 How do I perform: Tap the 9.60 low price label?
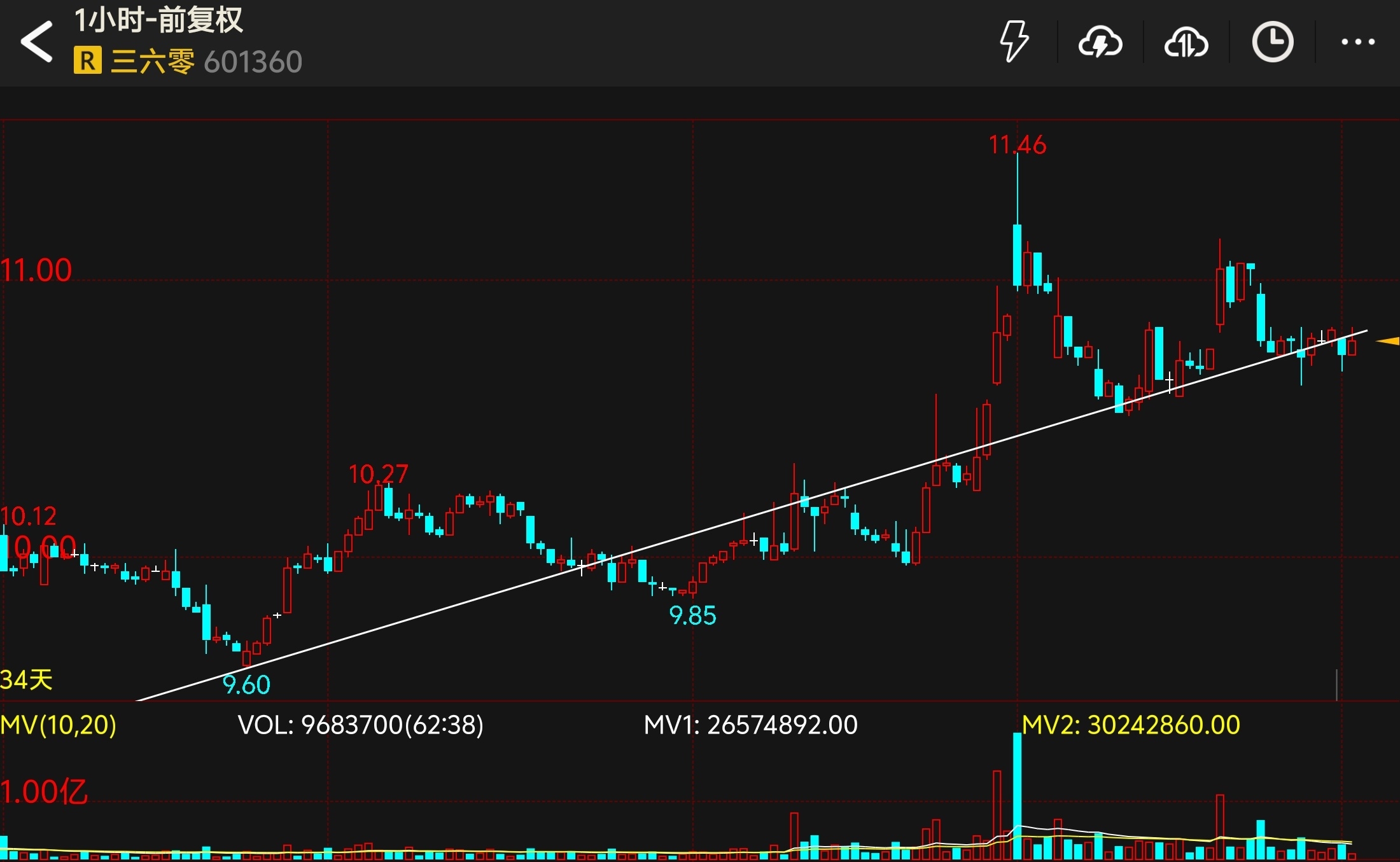[246, 685]
